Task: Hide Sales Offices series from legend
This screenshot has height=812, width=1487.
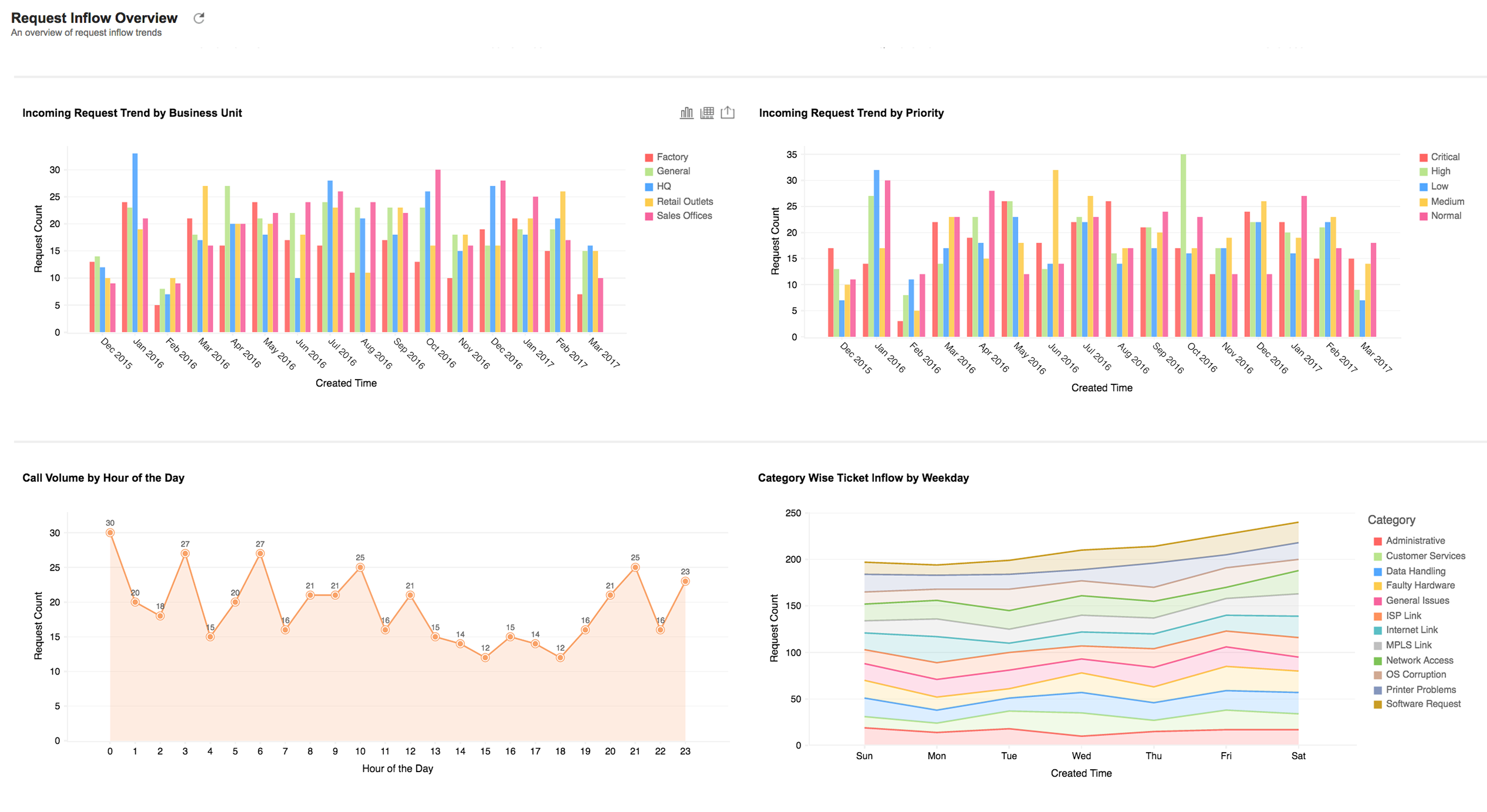Action: point(684,216)
